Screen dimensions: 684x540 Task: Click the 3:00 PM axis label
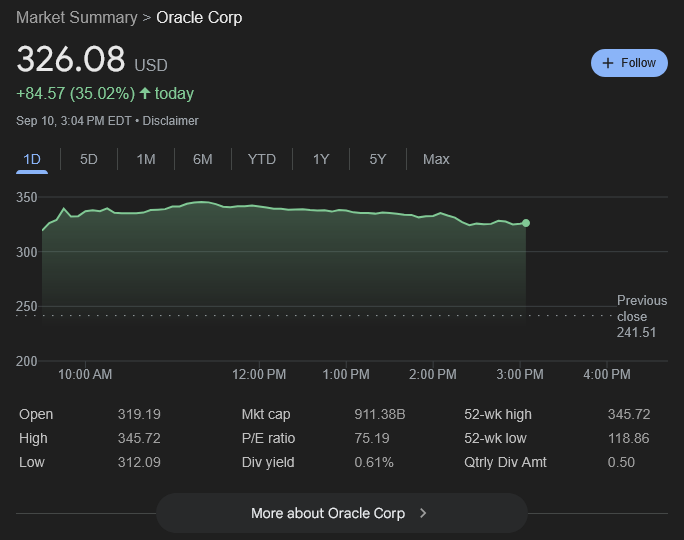(x=520, y=374)
